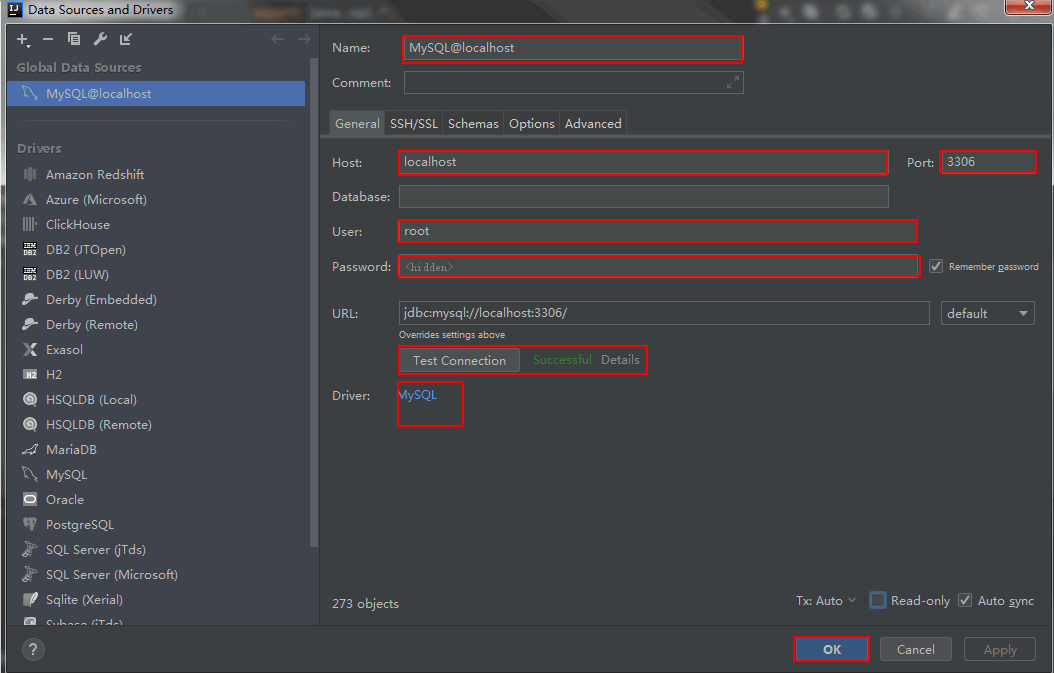Image resolution: width=1054 pixels, height=673 pixels.
Task: Open the Schemas tab
Action: click(x=473, y=124)
